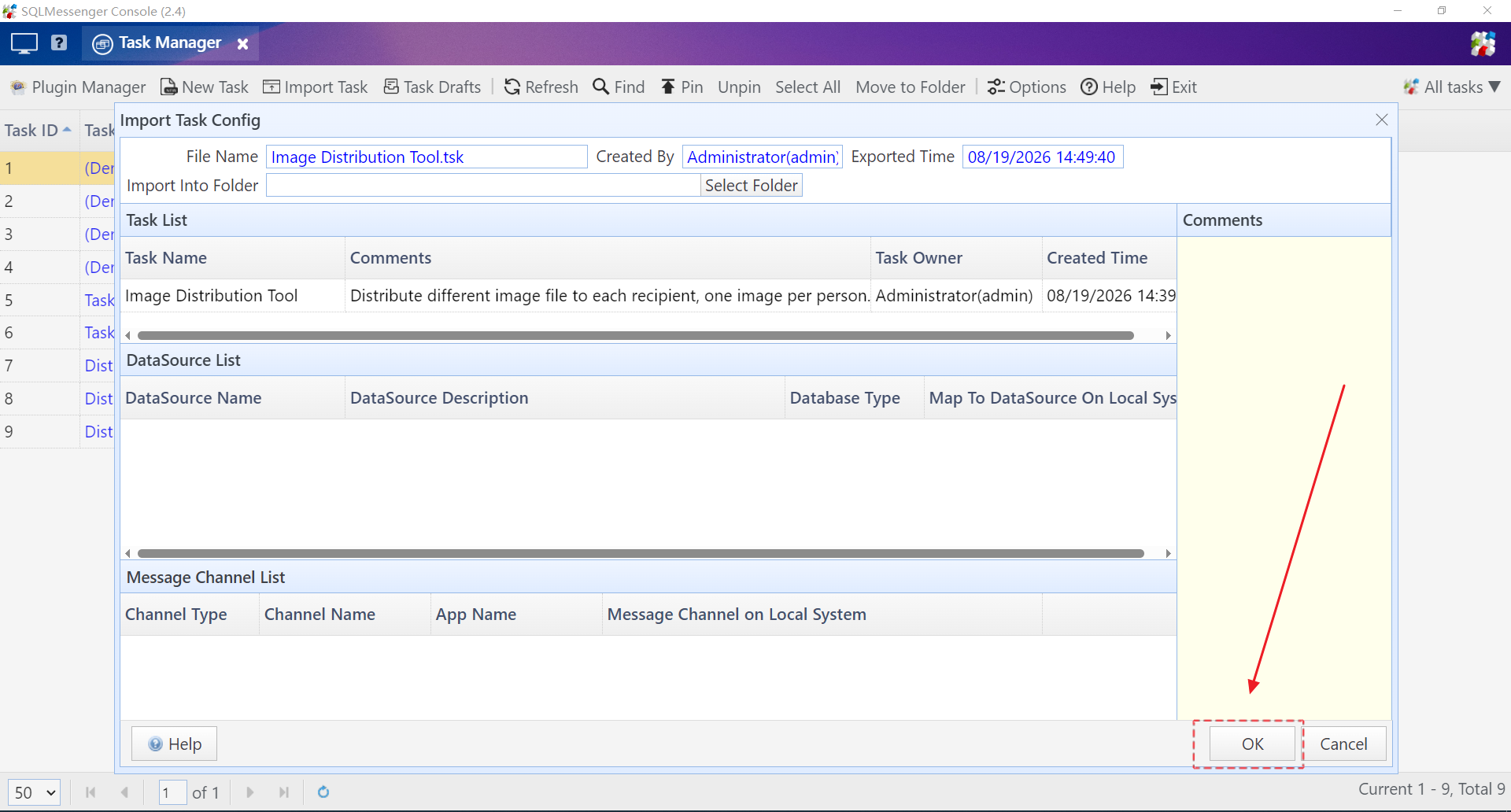Pin the selected task
Screen dimensions: 1511x812
[x=682, y=87]
